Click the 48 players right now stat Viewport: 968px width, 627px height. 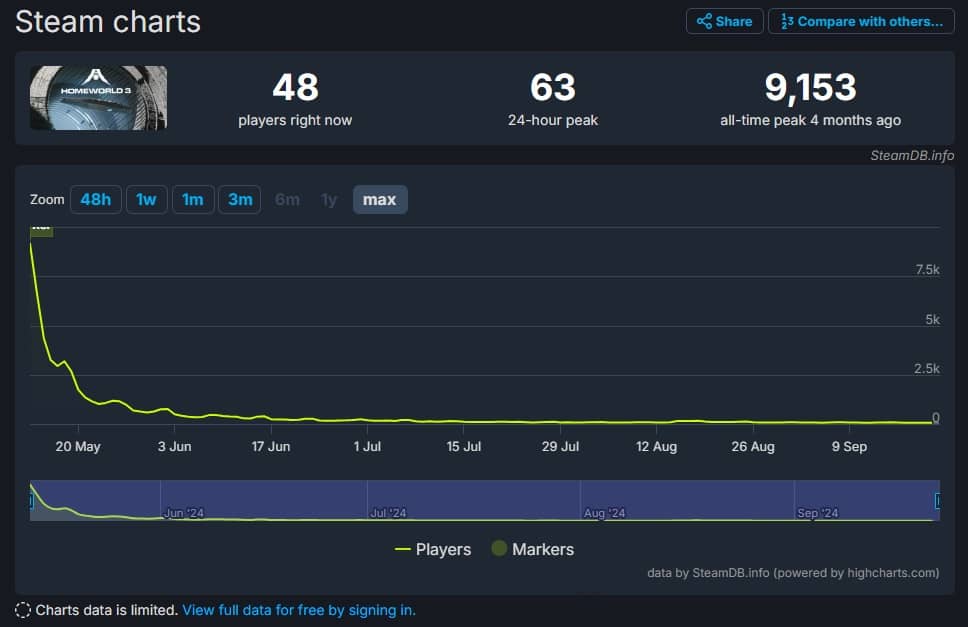point(295,99)
